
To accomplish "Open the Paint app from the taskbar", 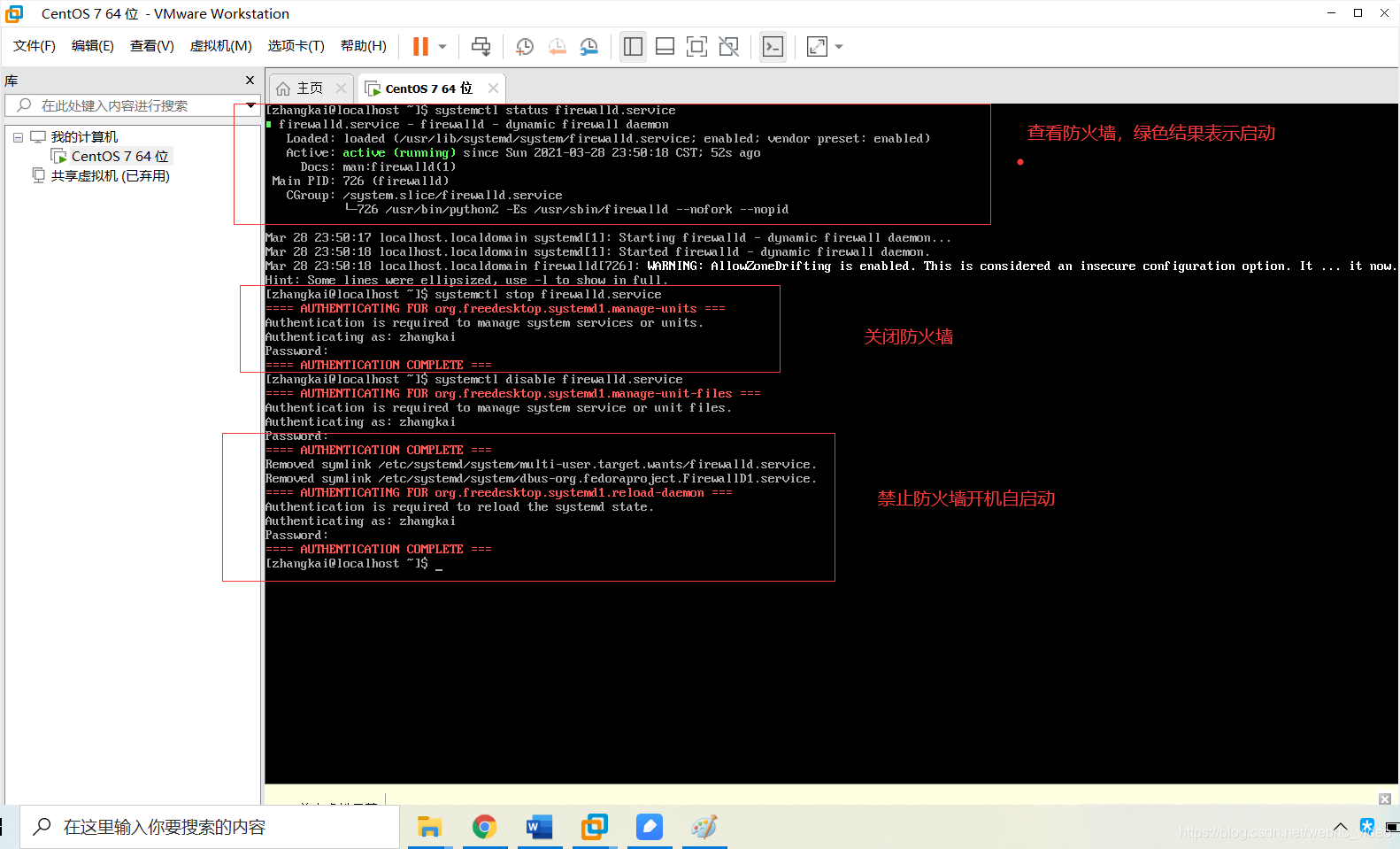I will coord(704,827).
